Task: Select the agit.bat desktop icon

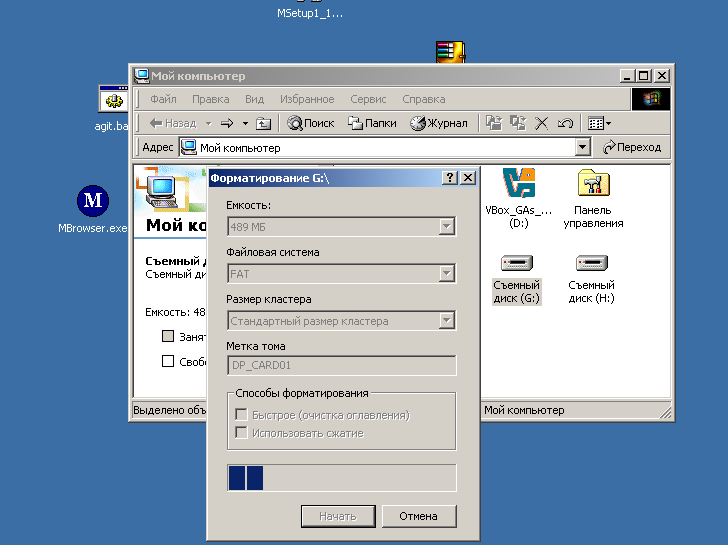Action: 113,109
